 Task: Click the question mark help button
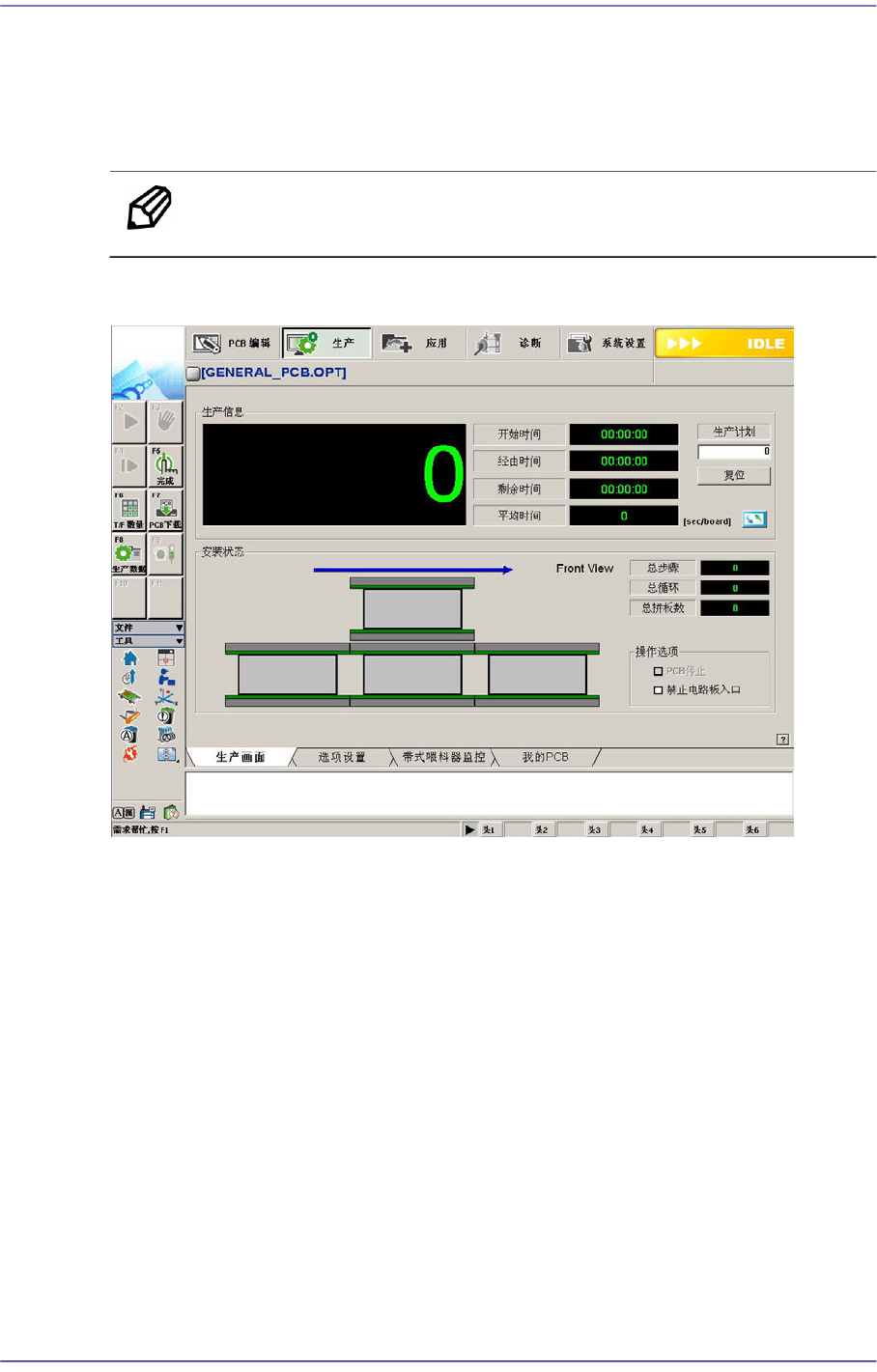pyautogui.click(x=783, y=740)
